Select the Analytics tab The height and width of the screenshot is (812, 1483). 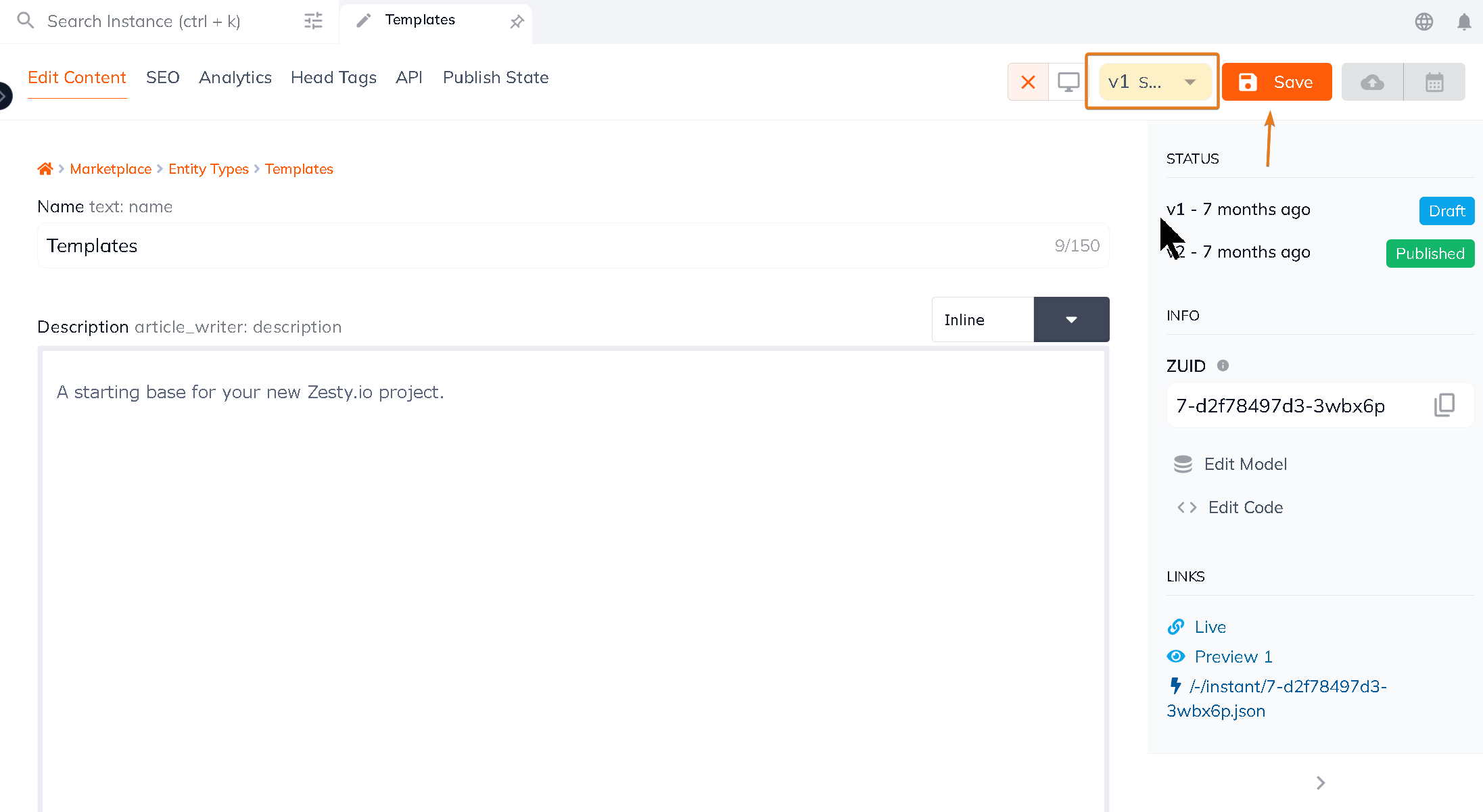235,77
